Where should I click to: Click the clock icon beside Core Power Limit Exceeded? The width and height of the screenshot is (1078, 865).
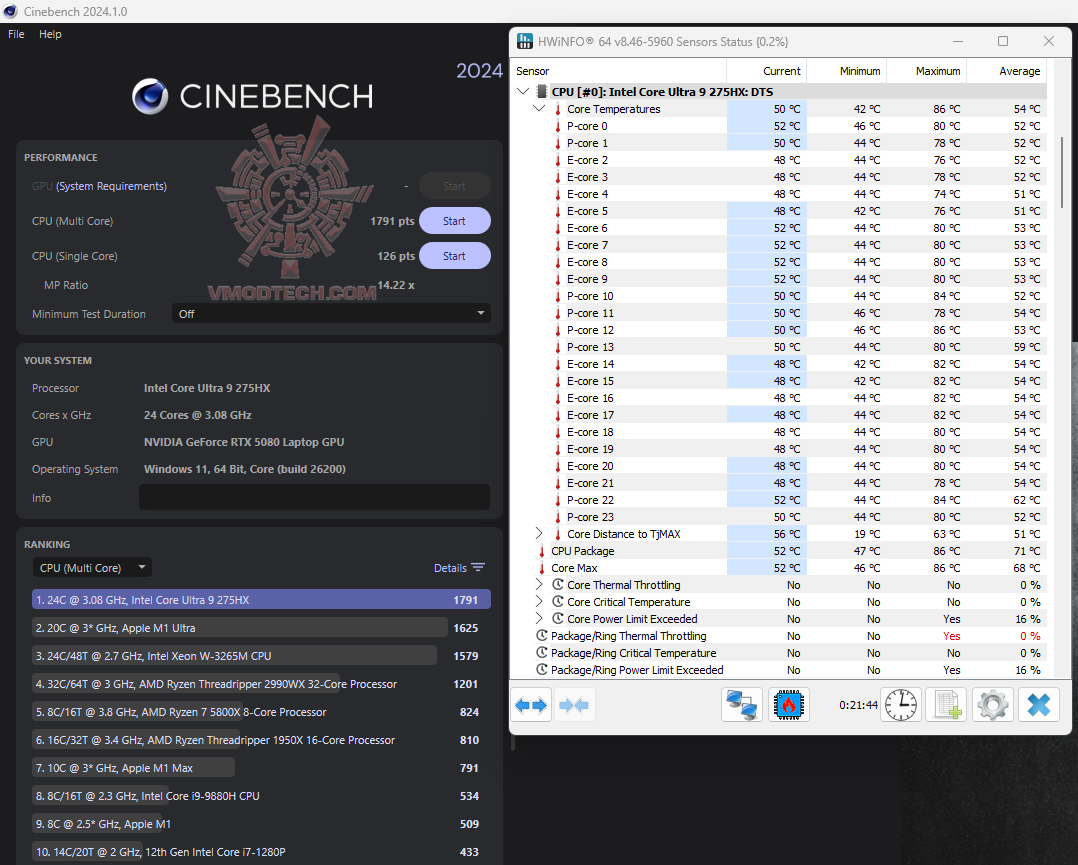pos(558,619)
